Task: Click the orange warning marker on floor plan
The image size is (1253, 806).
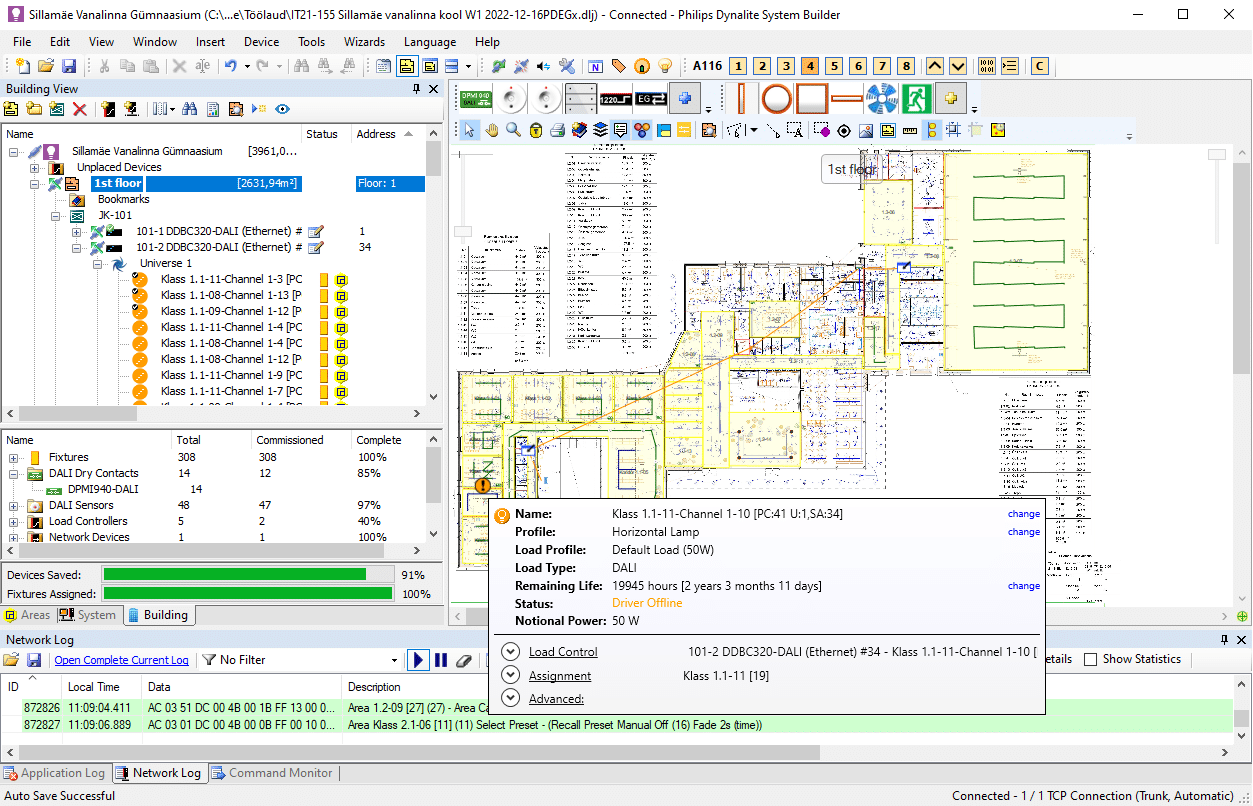Action: [483, 486]
